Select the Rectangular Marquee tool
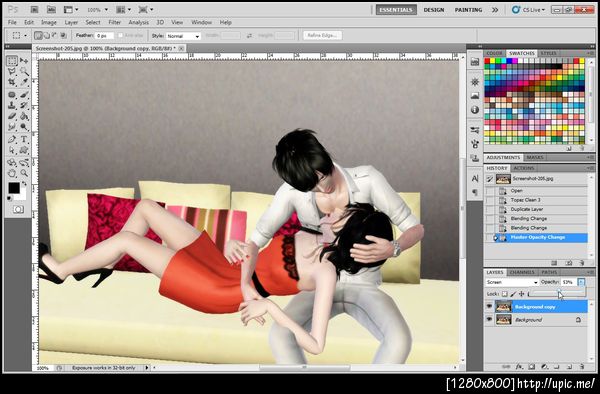 pyautogui.click(x=12, y=61)
